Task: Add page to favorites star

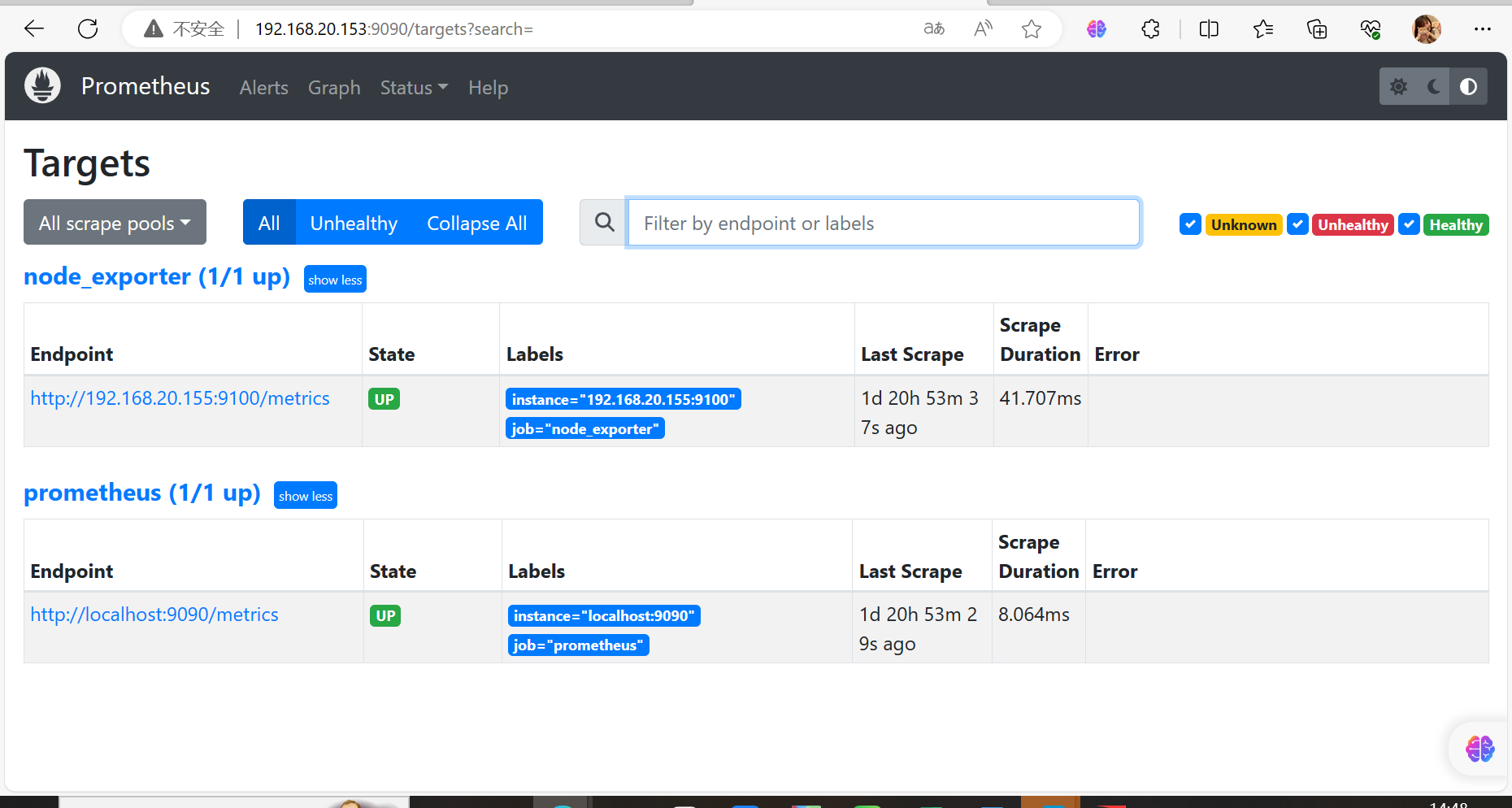Action: pyautogui.click(x=1032, y=29)
